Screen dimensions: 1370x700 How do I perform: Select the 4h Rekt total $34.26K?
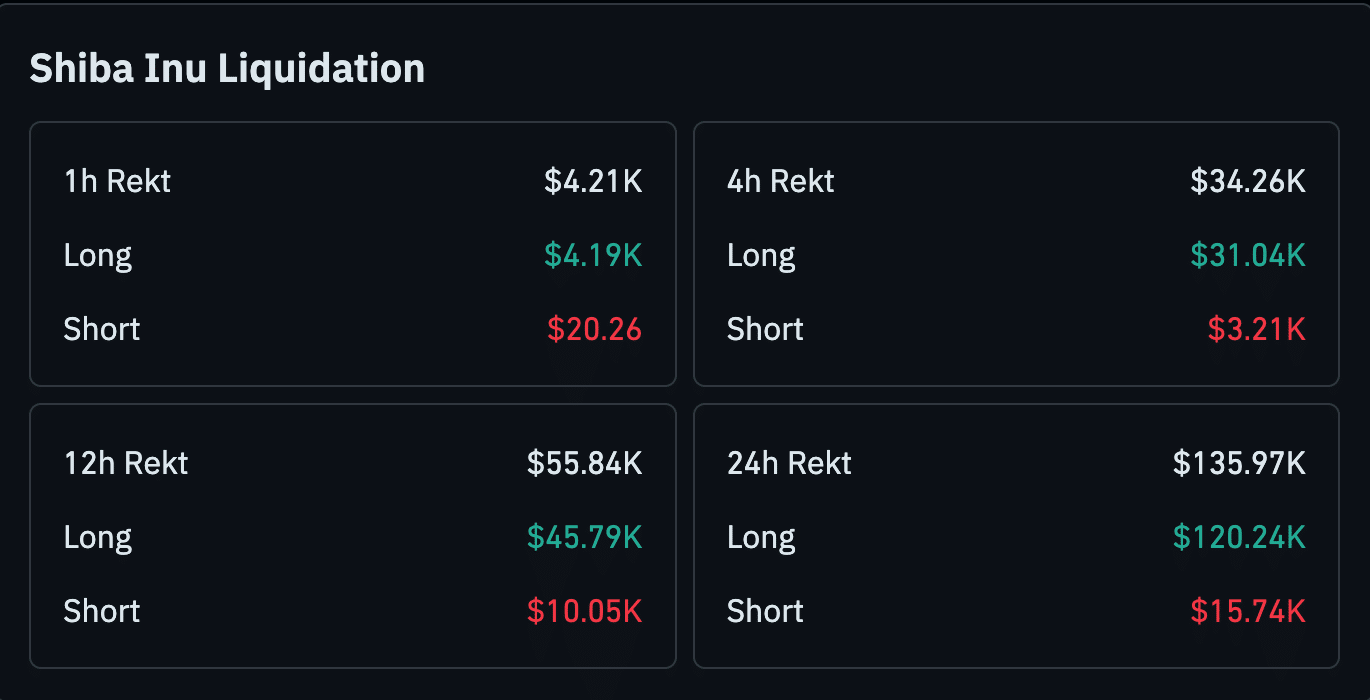1247,181
